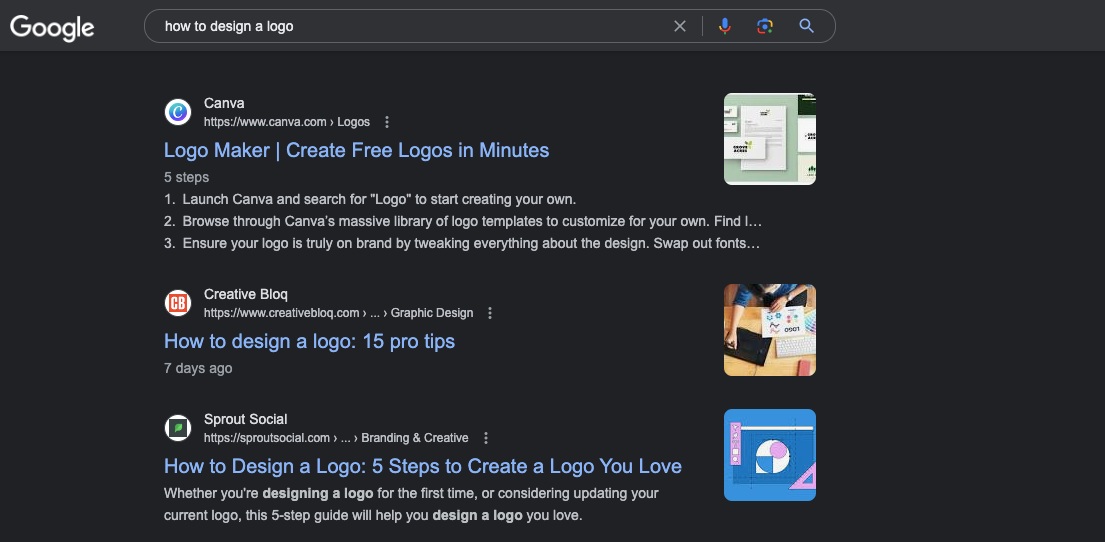The height and width of the screenshot is (542, 1105).
Task: Open the Sprout Social blue illustration thumbnail
Action: (770, 455)
